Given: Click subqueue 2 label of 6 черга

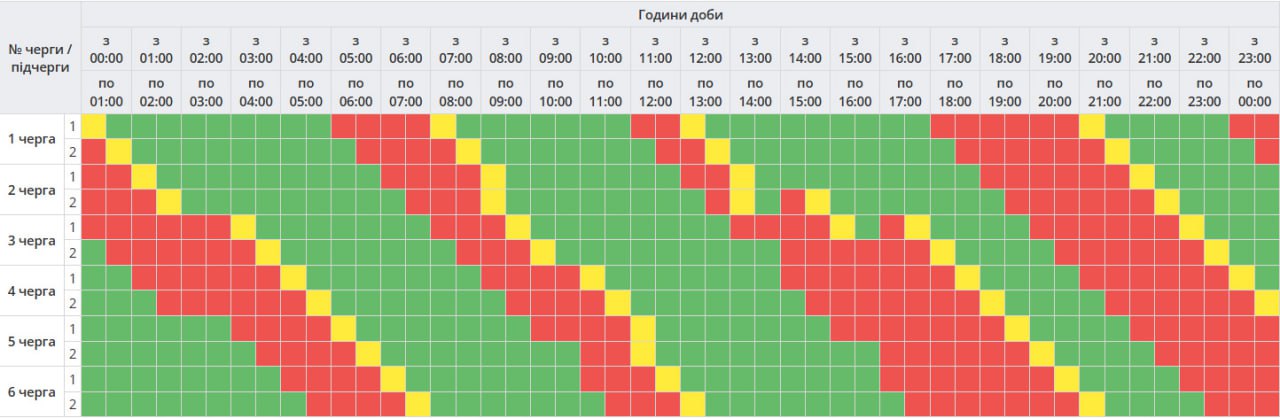Looking at the screenshot, I should tap(72, 404).
